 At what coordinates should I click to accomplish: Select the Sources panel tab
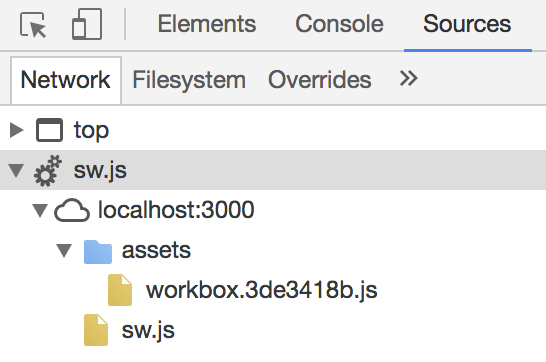click(x=467, y=24)
